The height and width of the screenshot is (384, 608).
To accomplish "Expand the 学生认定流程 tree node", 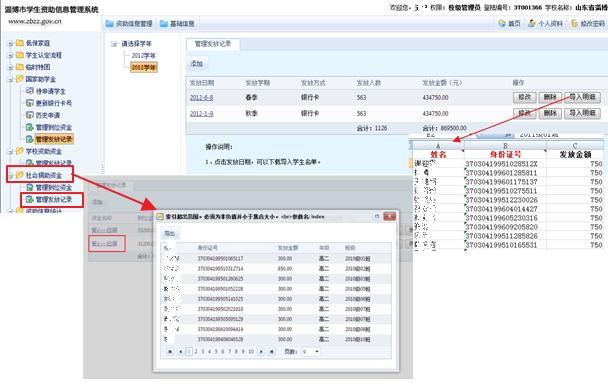I will click(10, 55).
